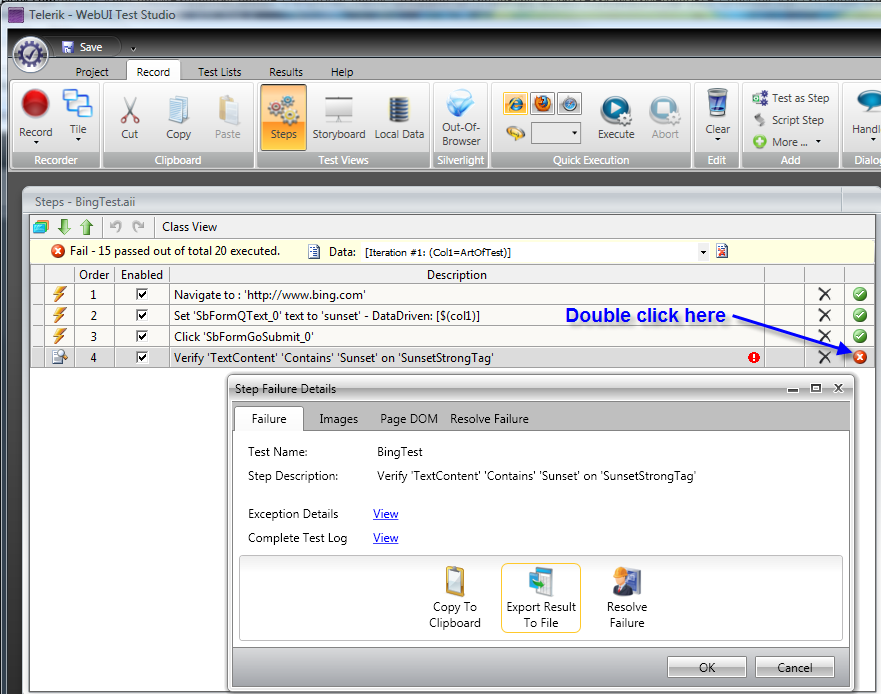The height and width of the screenshot is (694, 881).
Task: View the Exception Details link
Action: pyautogui.click(x=385, y=514)
